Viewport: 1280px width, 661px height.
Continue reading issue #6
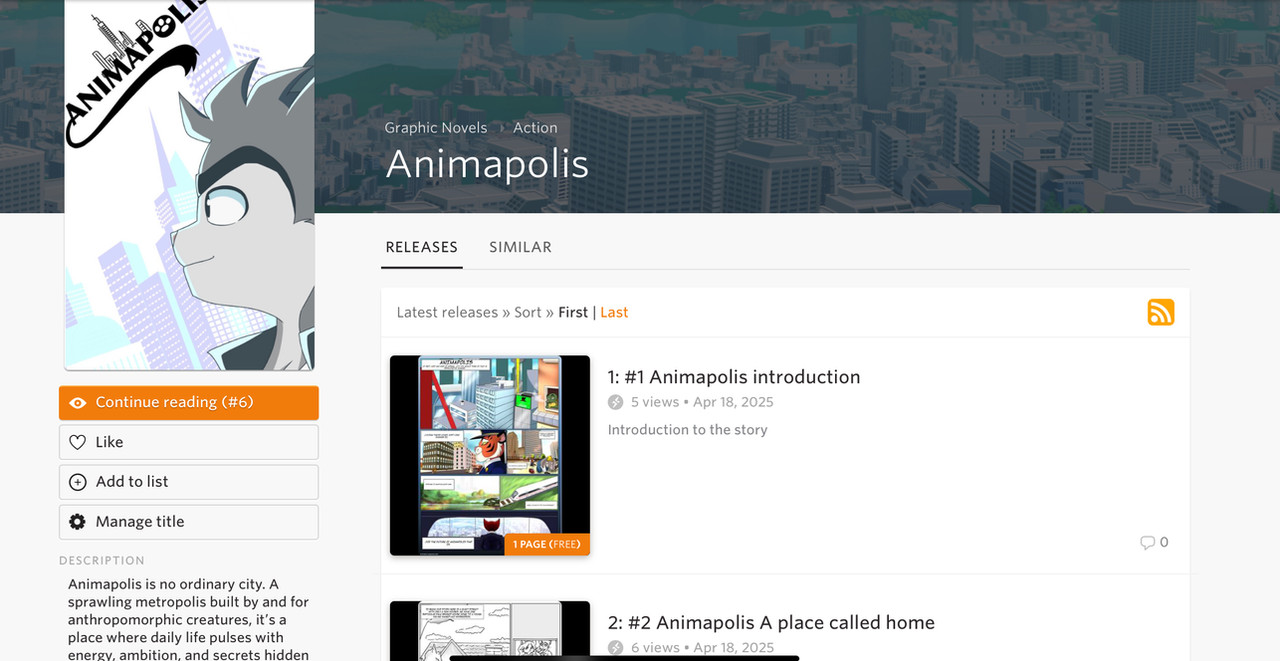point(189,403)
